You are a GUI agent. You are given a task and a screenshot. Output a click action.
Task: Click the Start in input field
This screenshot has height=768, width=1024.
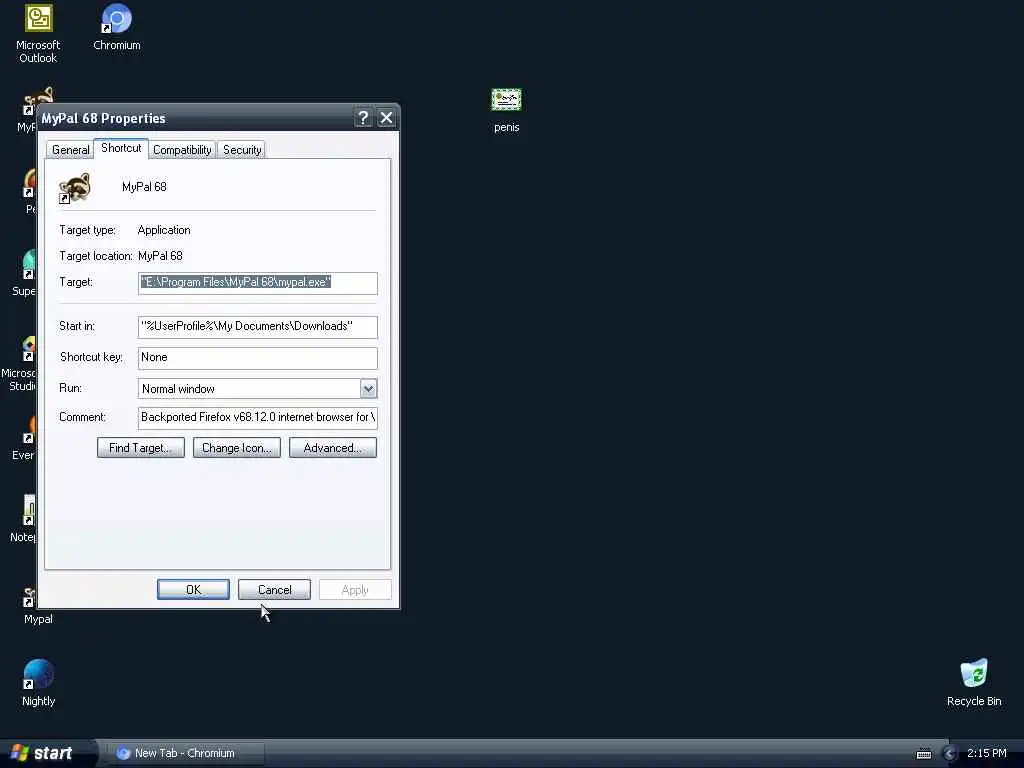tap(257, 327)
